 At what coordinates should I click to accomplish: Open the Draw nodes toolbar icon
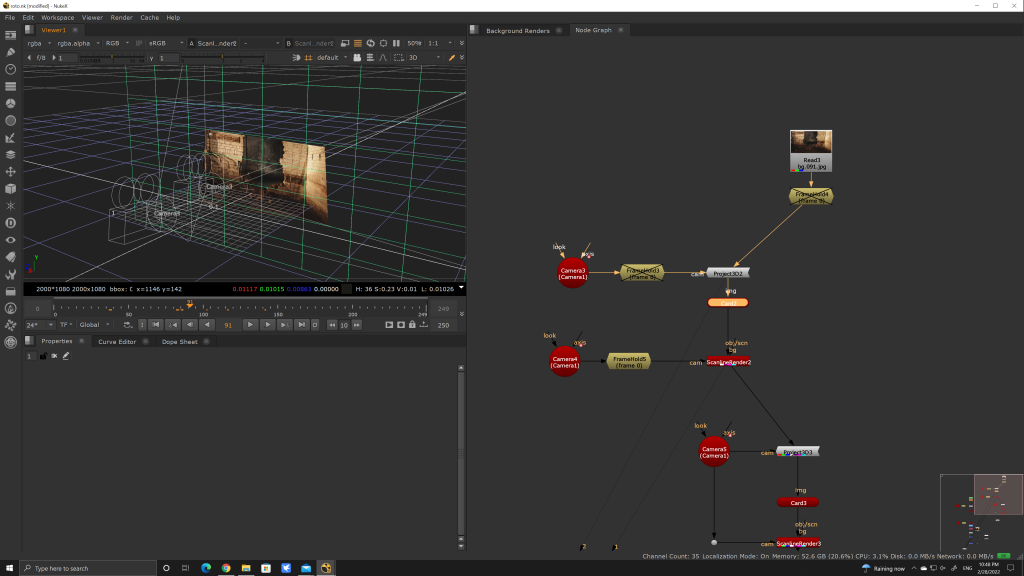10,52
